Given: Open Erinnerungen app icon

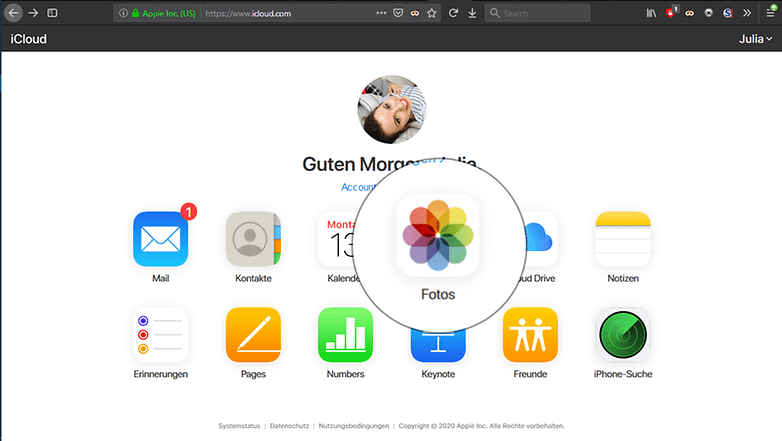Looking at the screenshot, I should tap(161, 335).
